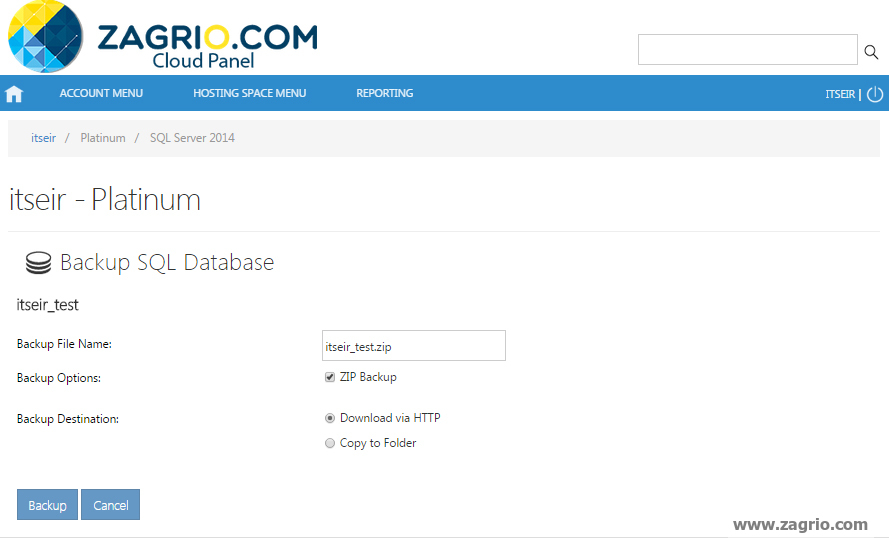Screen dimensions: 889x538
Task: Select the Copy to Folder radio option
Action: pos(330,443)
